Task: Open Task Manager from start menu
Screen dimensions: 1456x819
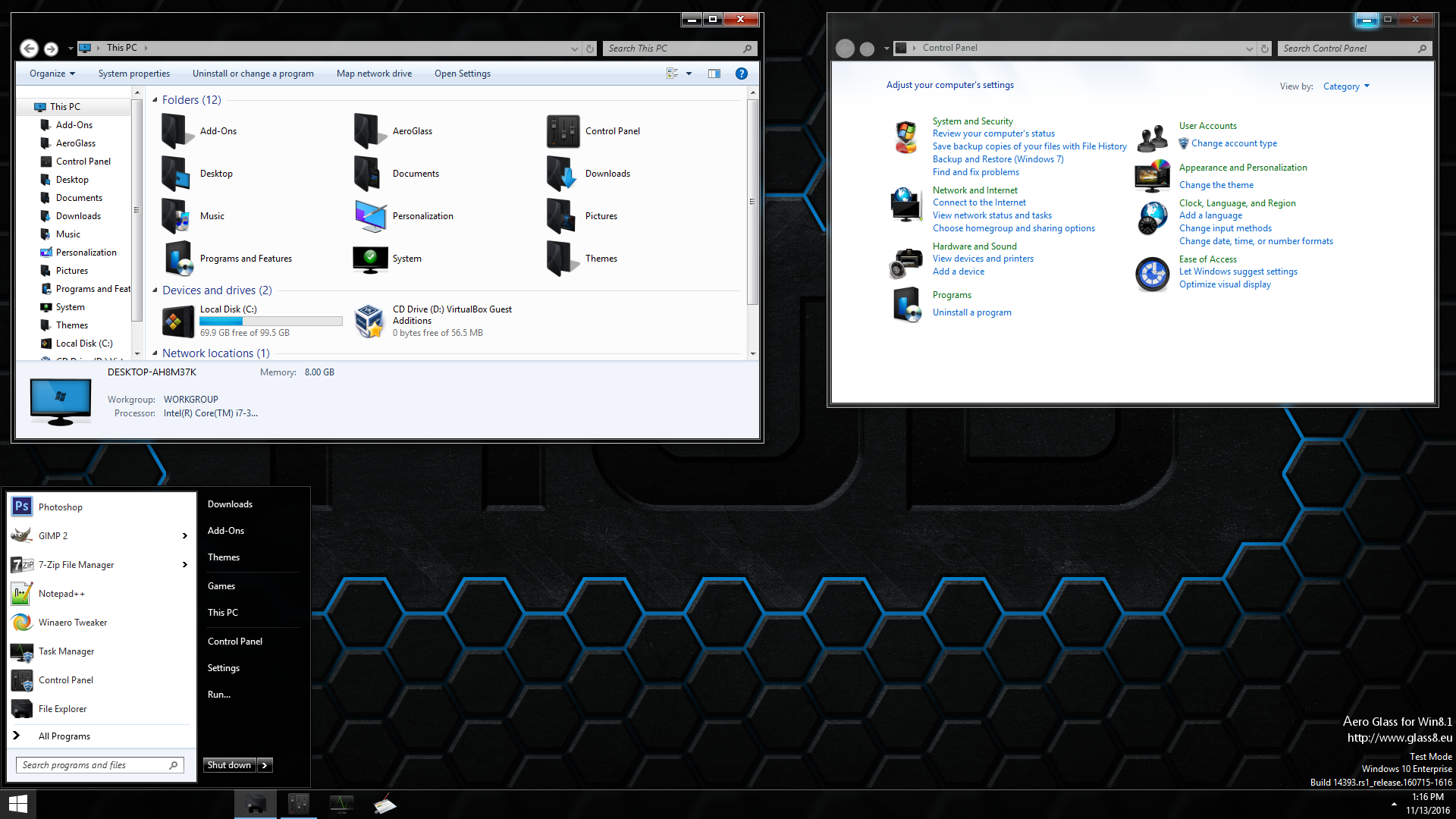Action: (x=102, y=651)
